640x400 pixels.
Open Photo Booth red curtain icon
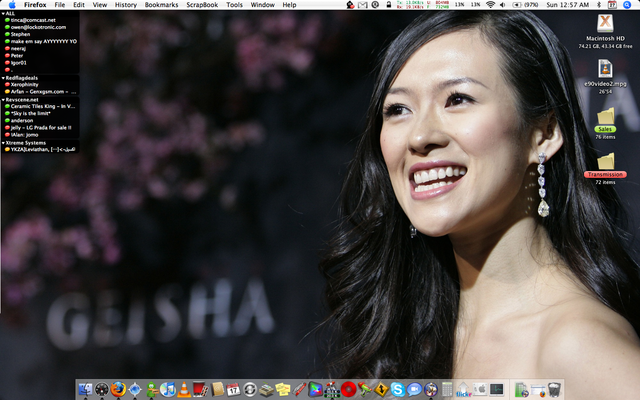tap(200, 389)
